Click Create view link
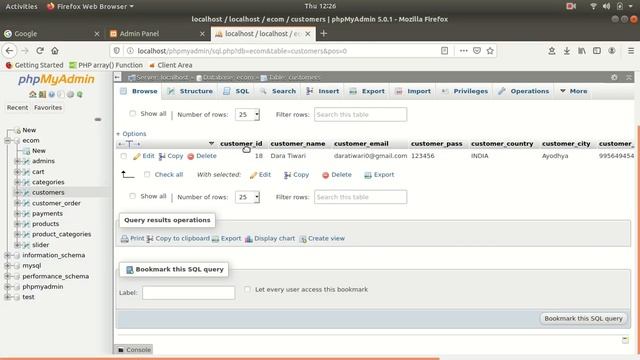Image resolution: width=640 pixels, height=360 pixels. click(x=322, y=238)
